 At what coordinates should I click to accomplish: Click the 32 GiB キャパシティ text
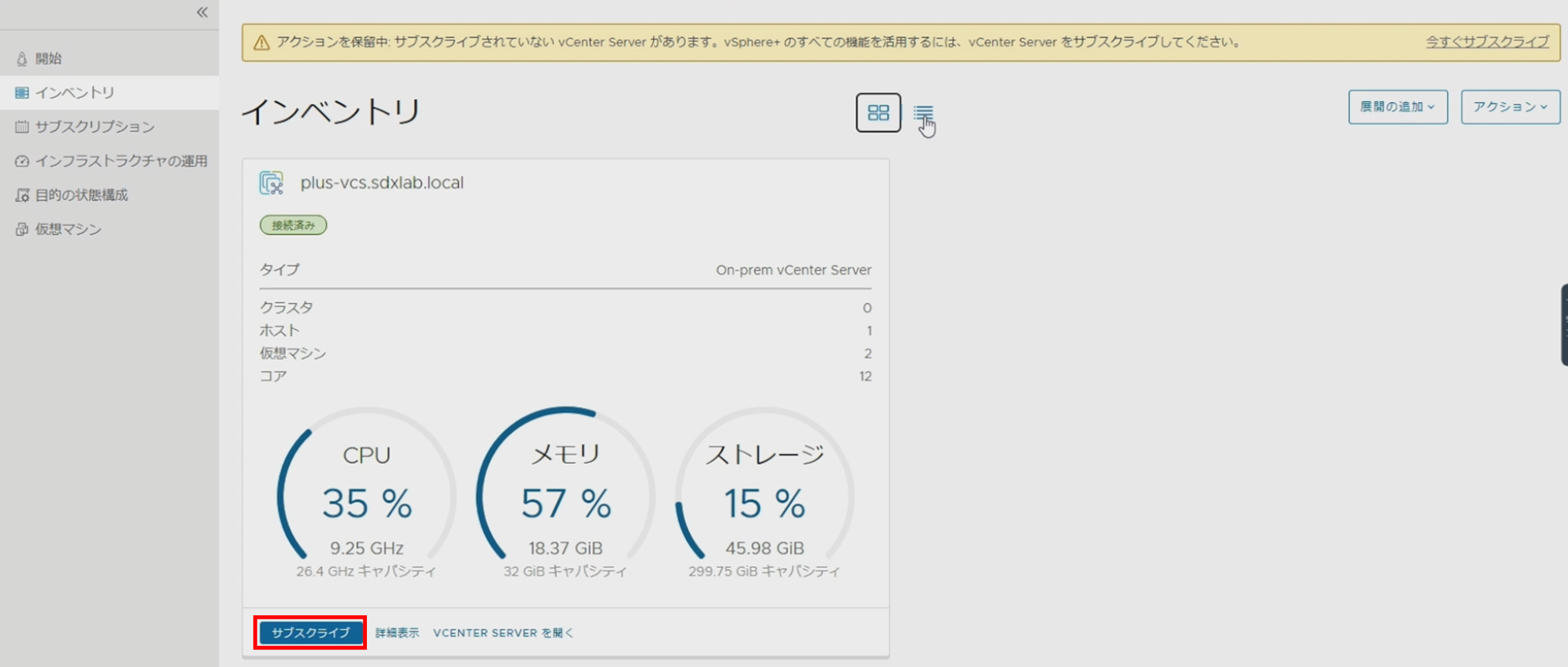point(565,571)
